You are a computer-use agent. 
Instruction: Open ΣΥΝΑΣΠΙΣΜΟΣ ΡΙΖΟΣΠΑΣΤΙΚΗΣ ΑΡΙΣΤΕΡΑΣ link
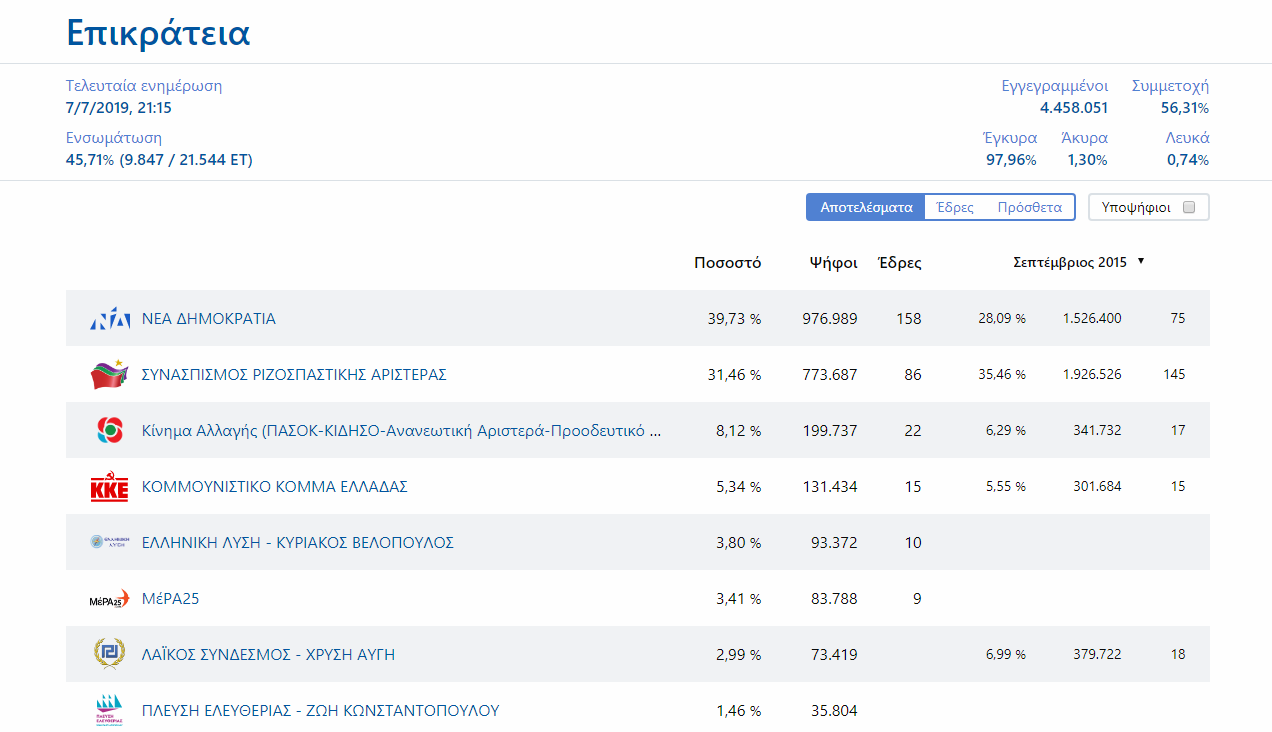coord(294,375)
